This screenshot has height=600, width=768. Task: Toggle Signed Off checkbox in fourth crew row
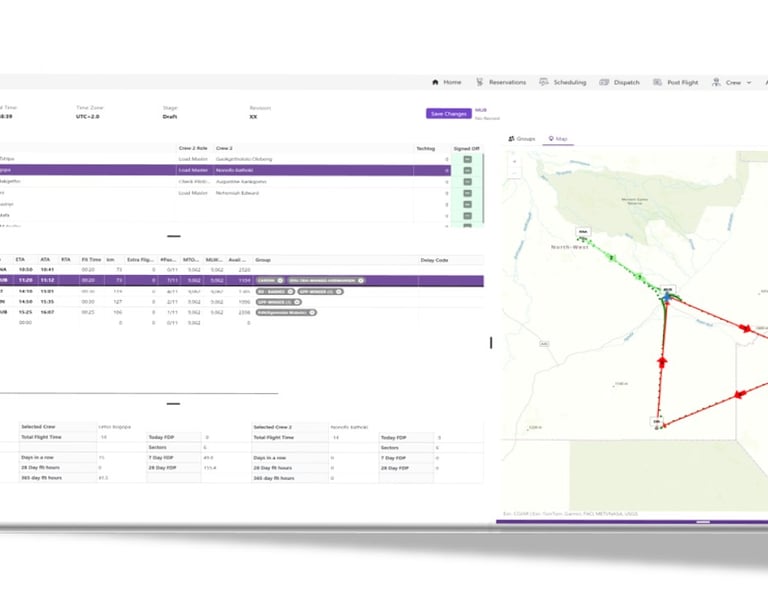pos(467,193)
